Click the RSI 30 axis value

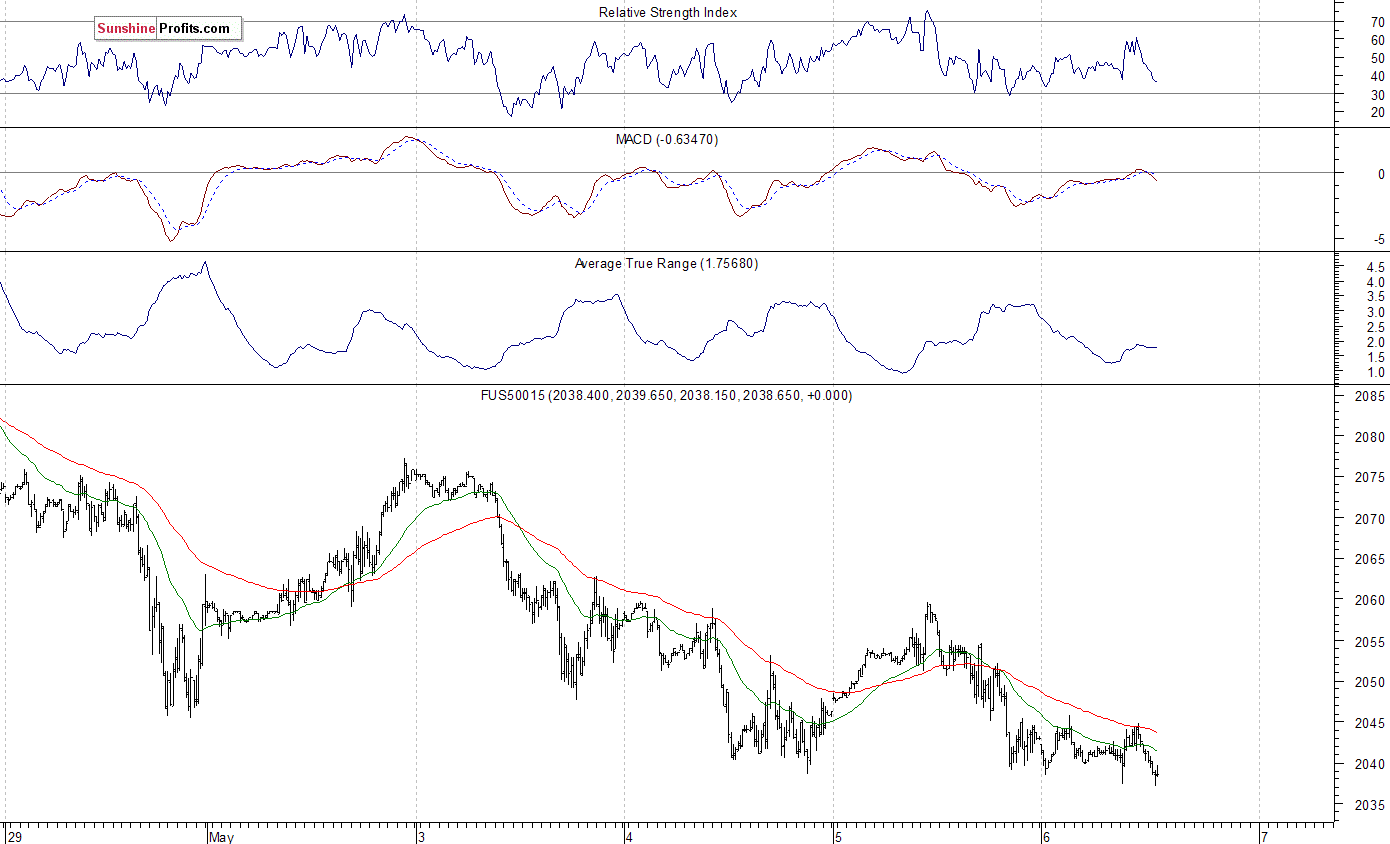(x=1378, y=94)
